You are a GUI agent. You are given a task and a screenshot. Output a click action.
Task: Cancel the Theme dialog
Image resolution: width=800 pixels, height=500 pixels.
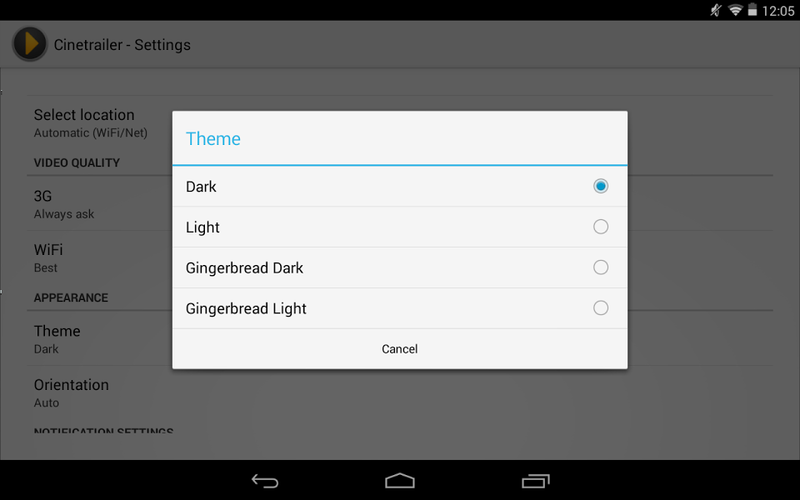click(x=399, y=349)
